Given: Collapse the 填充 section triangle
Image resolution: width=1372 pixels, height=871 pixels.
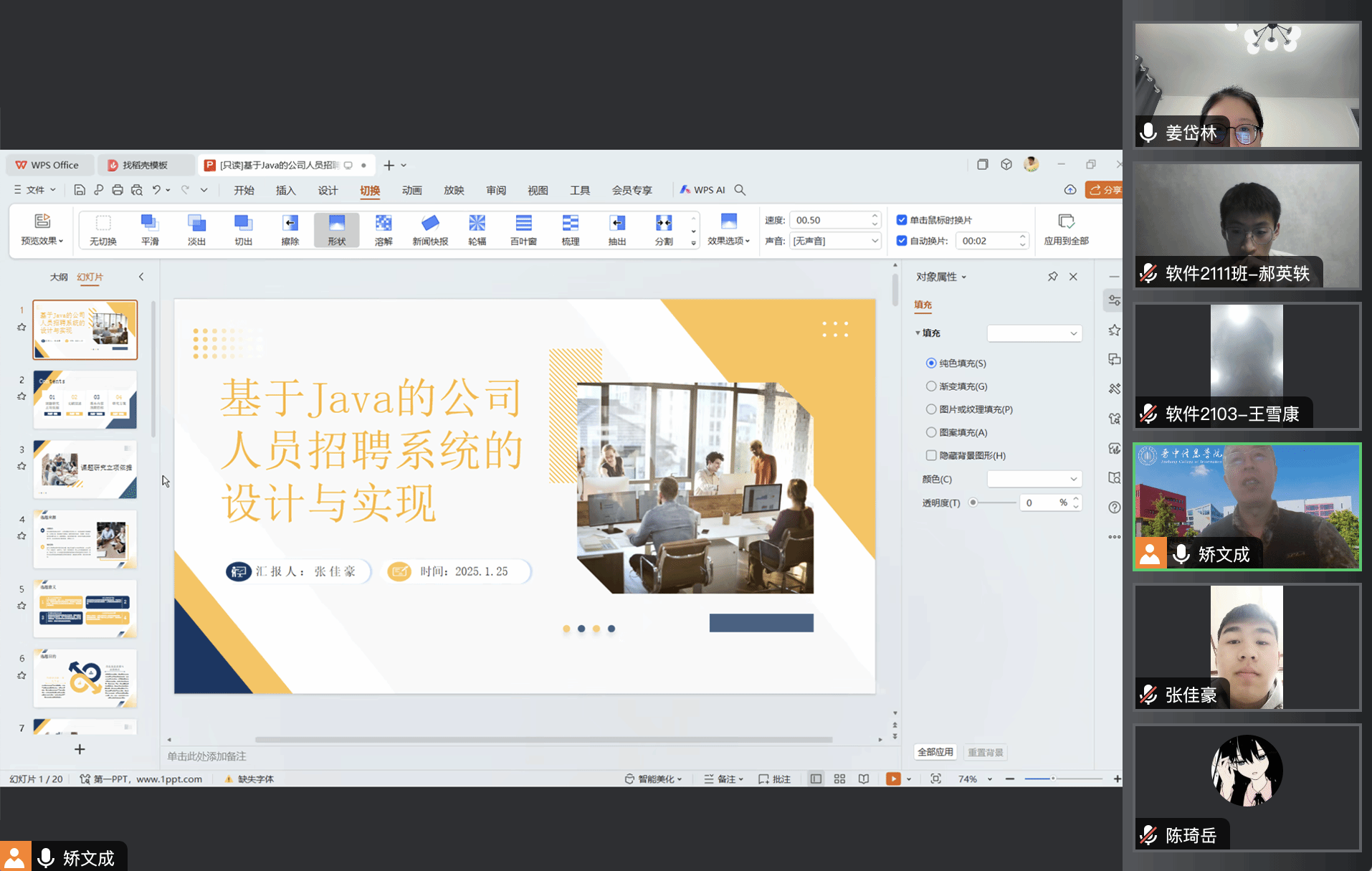Looking at the screenshot, I should pyautogui.click(x=918, y=333).
